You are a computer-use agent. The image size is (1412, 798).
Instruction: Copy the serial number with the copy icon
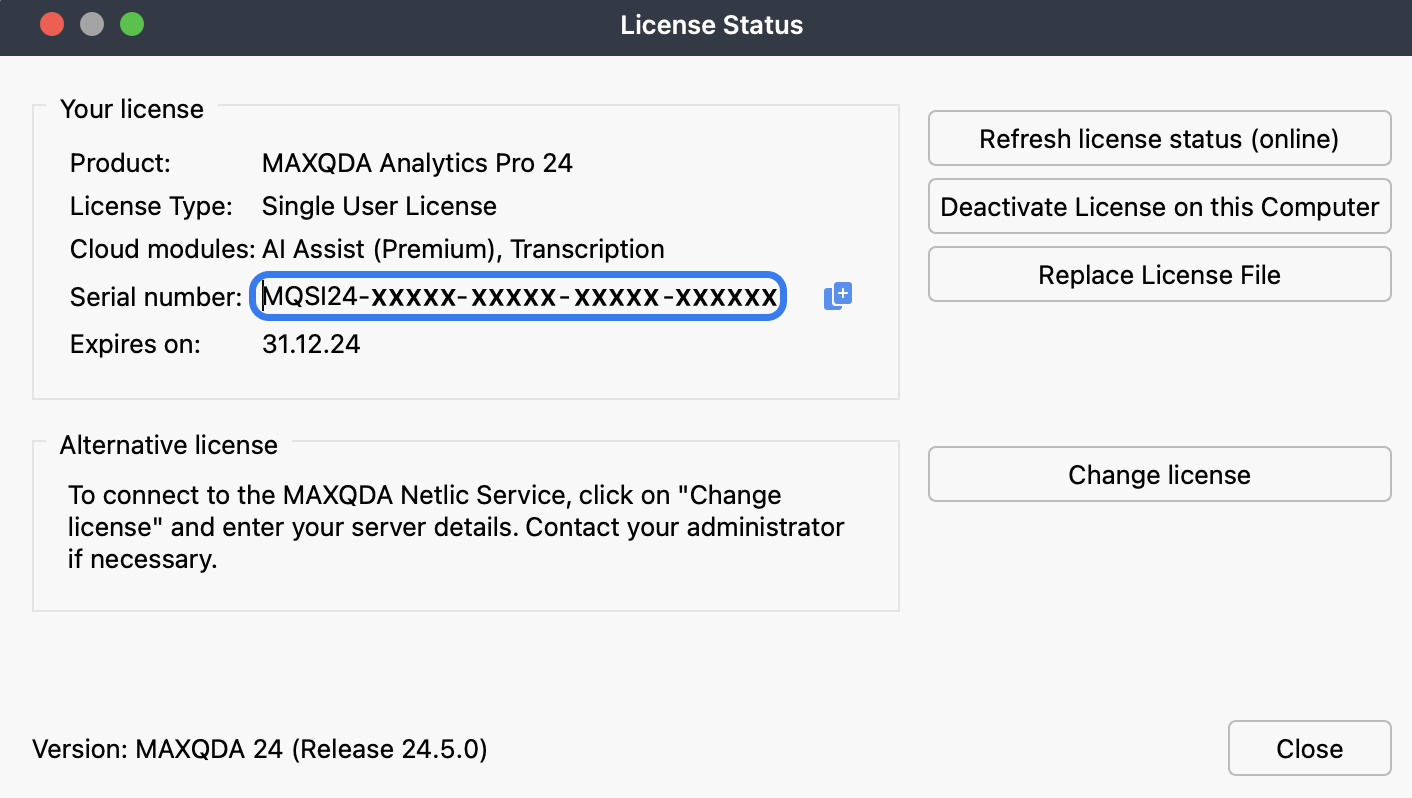(837, 296)
